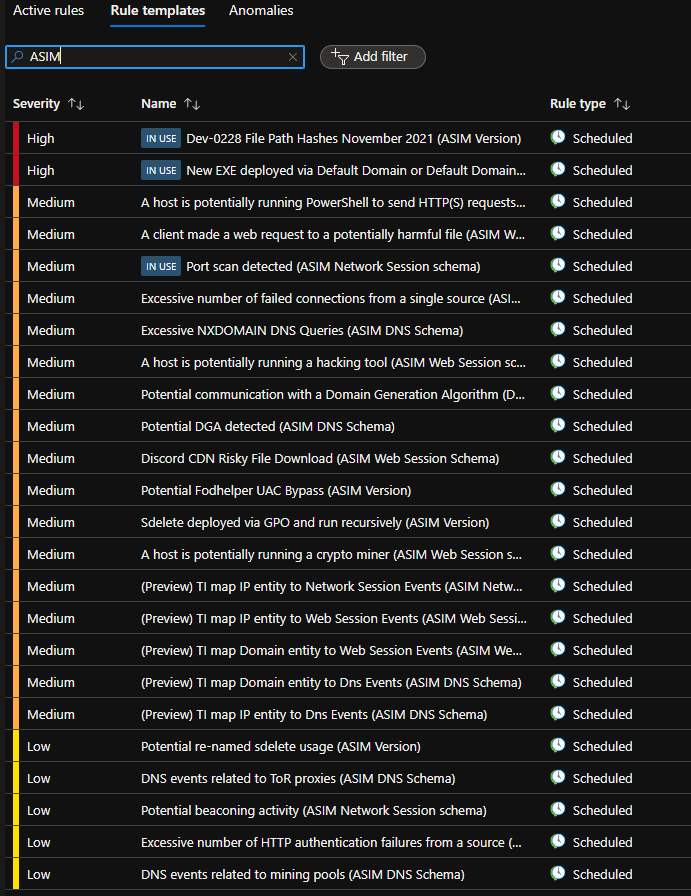The width and height of the screenshot is (691, 896).
Task: Select TI map Domain to Web Session Events
Action: (331, 650)
